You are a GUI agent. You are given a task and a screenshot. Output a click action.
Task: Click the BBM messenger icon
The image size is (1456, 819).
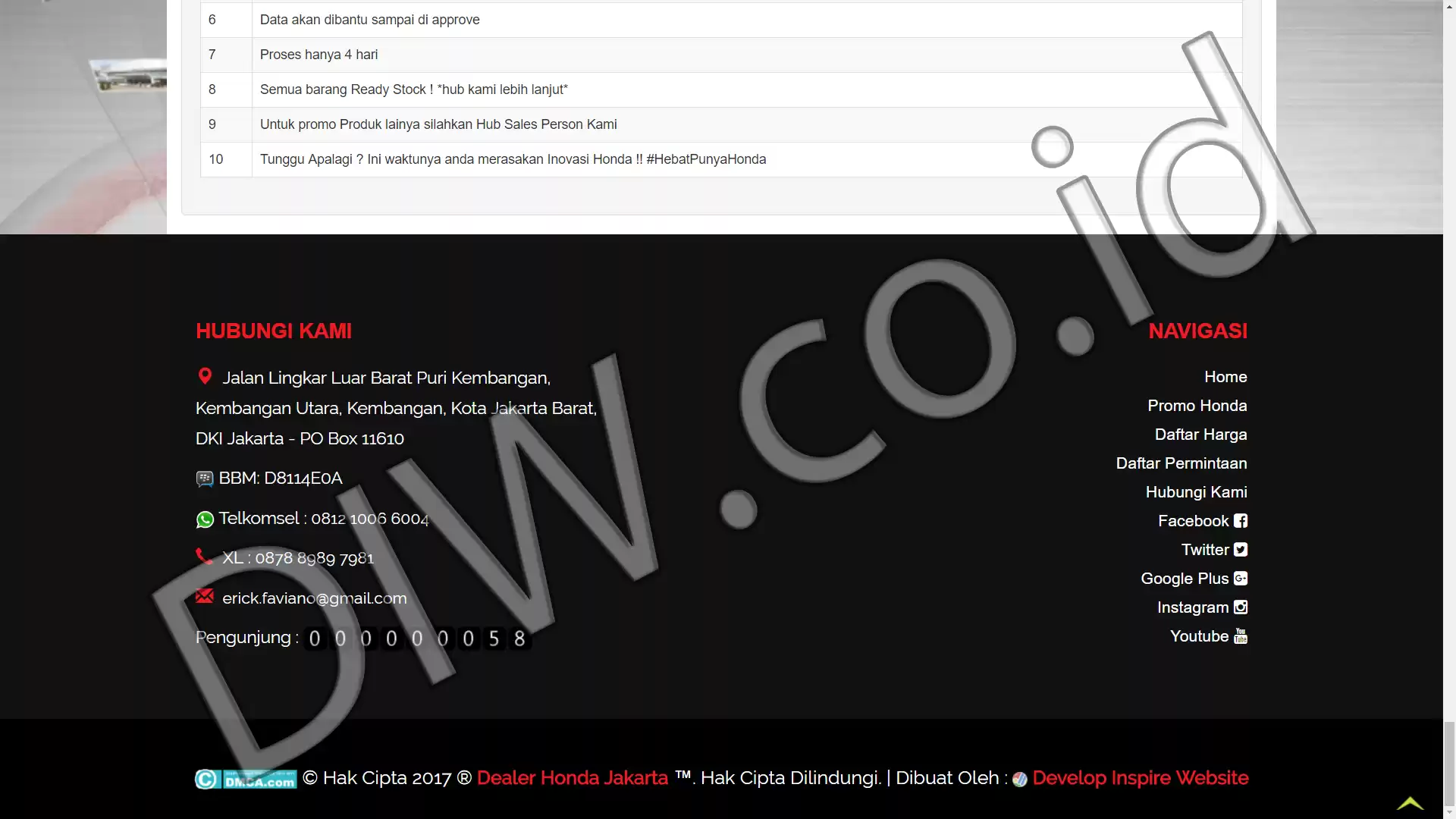point(205,479)
